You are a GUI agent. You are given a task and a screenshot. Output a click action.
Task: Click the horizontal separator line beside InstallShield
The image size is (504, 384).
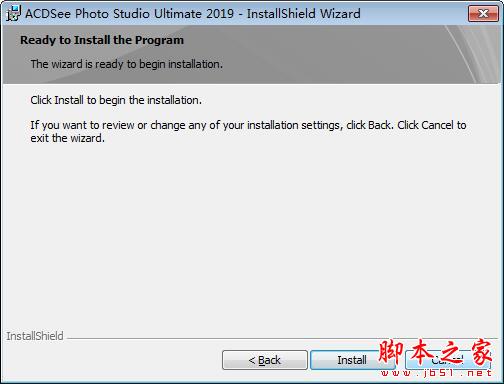(x=283, y=338)
